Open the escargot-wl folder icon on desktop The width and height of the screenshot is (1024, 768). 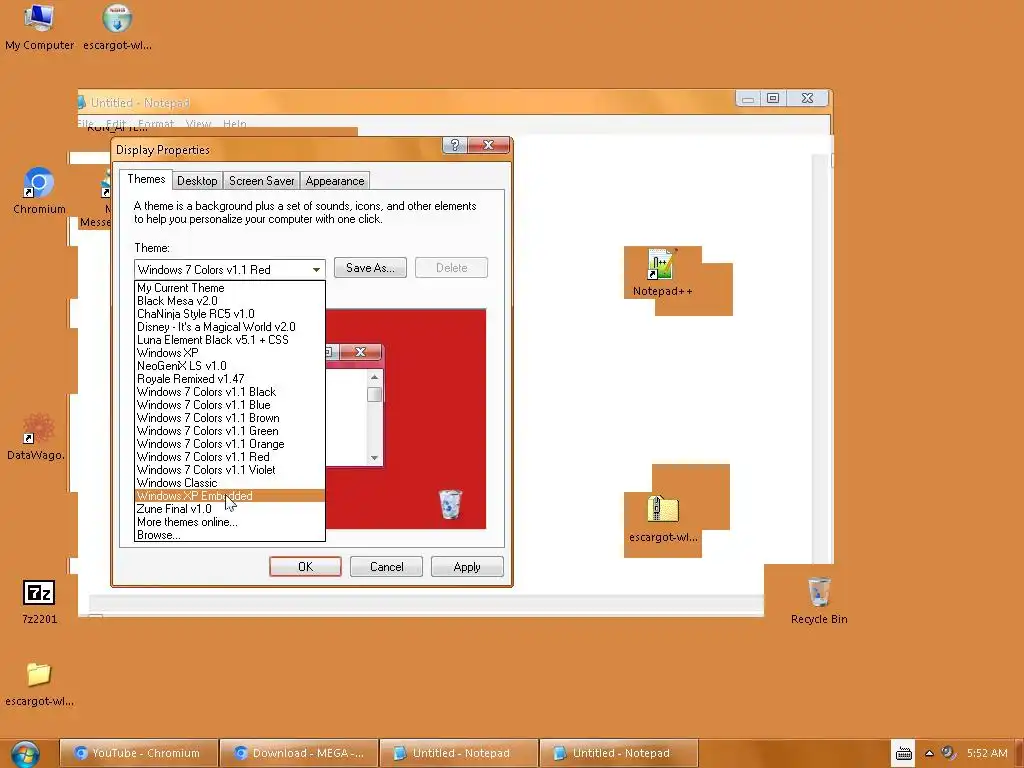(x=39, y=683)
